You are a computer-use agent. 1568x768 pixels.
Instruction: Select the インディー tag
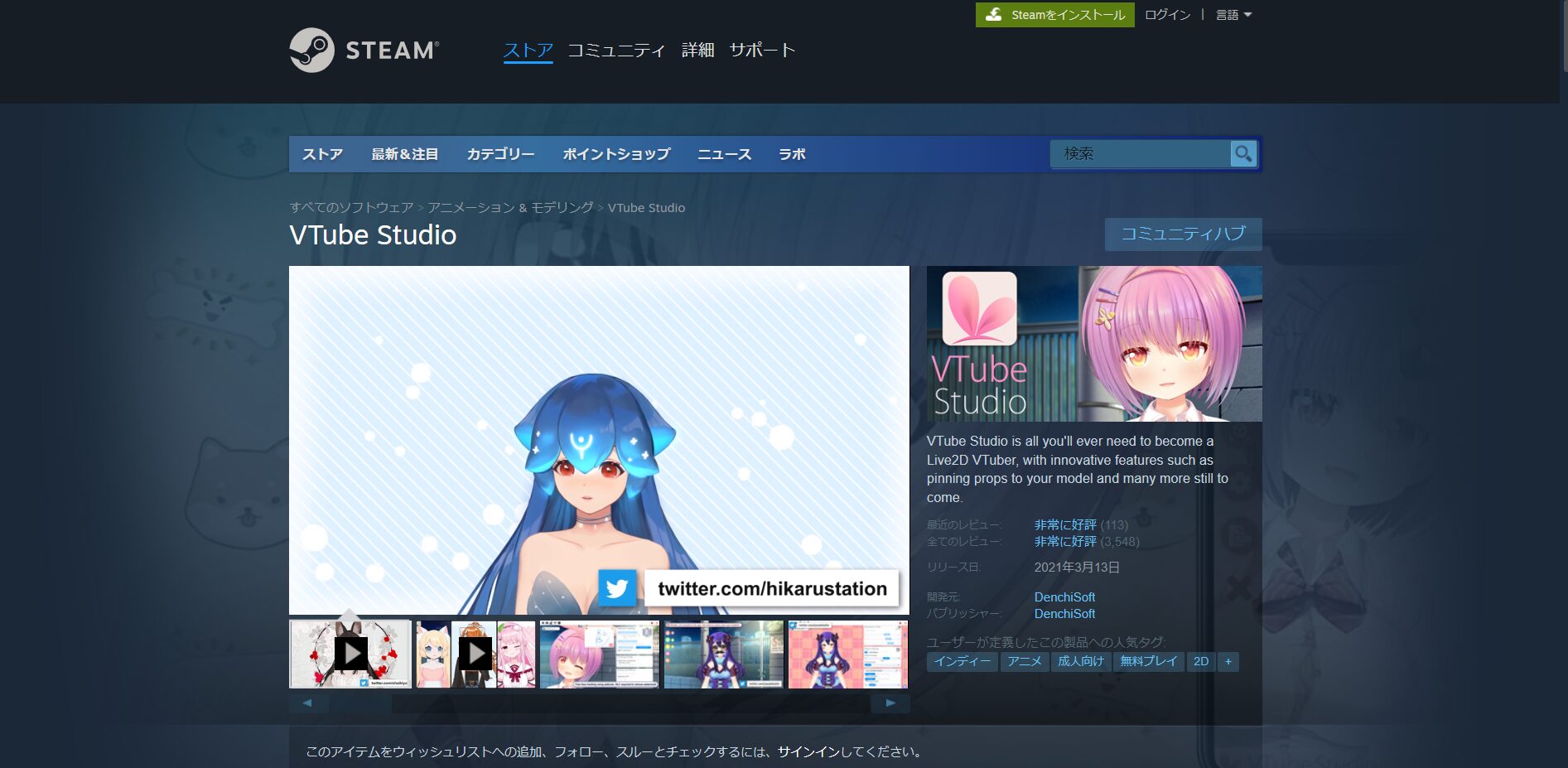coord(962,661)
